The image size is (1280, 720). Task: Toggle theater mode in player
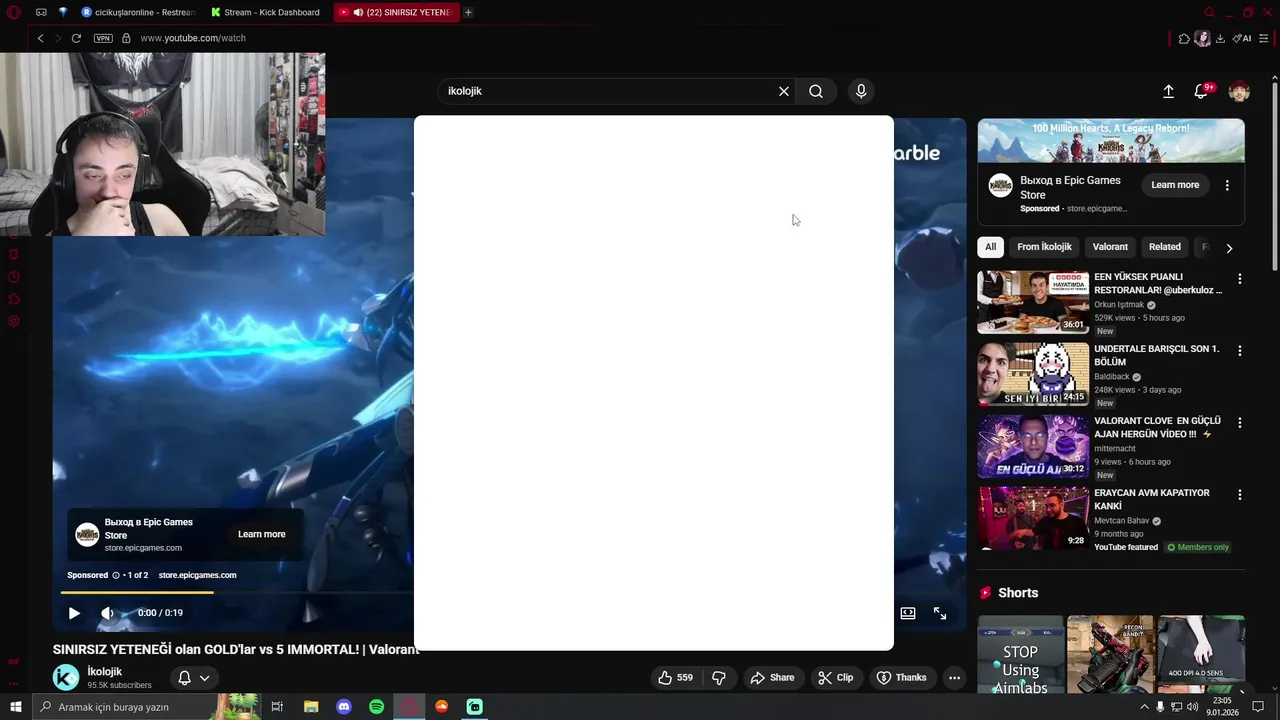pyautogui.click(x=908, y=613)
